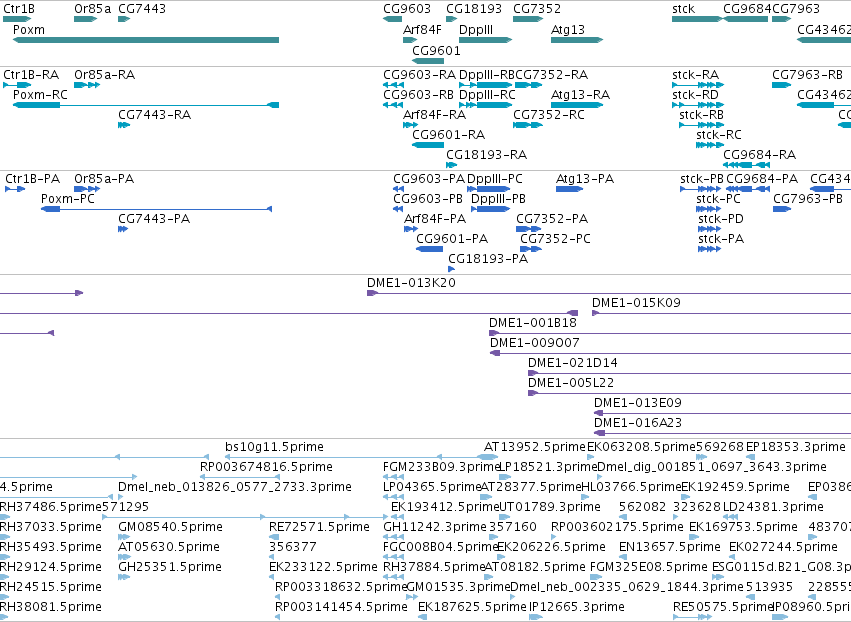Select the DME1-005L22 BAC clone label
The image size is (851, 622).
click(x=571, y=384)
